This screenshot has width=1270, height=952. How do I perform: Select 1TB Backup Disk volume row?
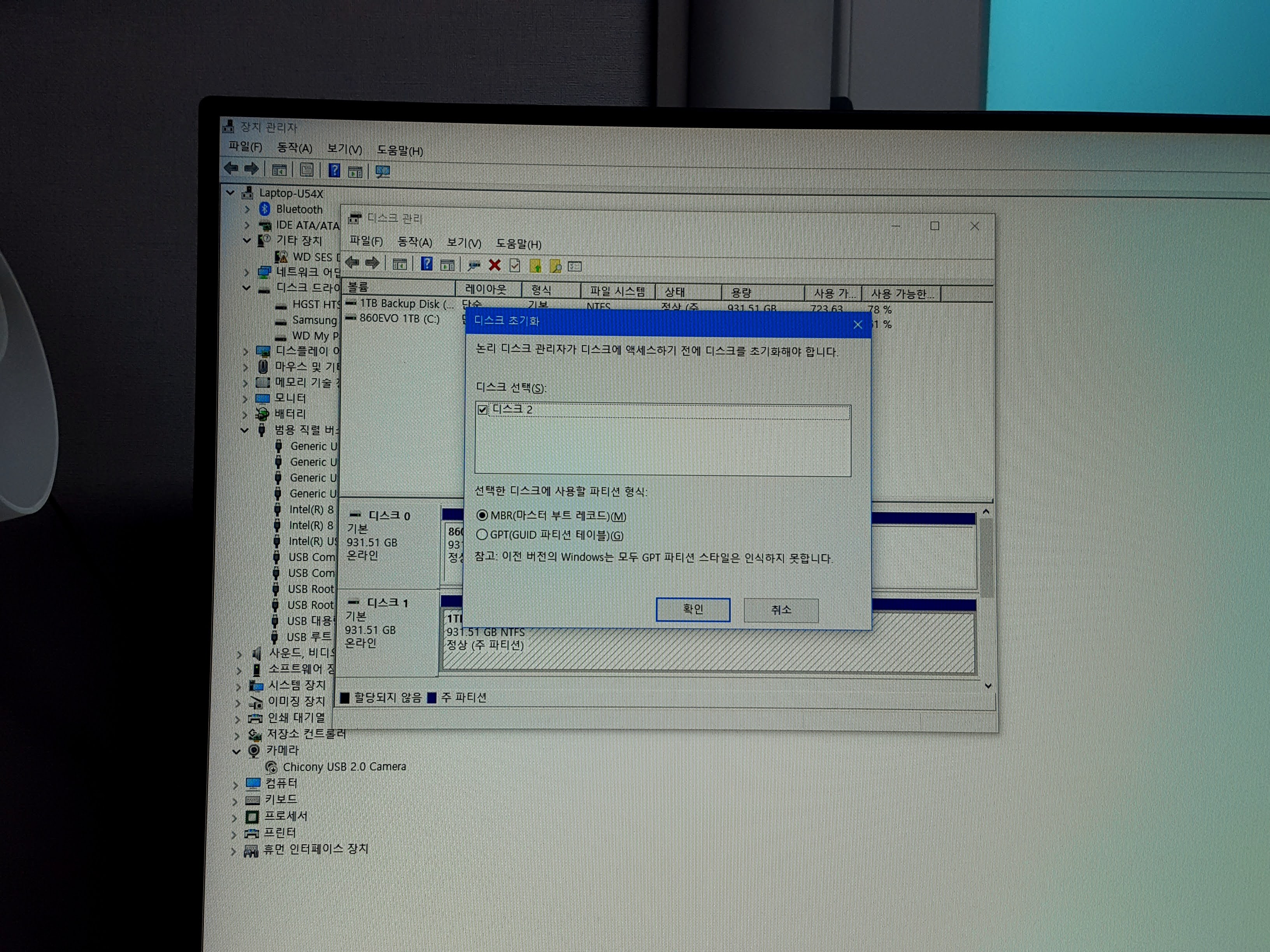400,304
